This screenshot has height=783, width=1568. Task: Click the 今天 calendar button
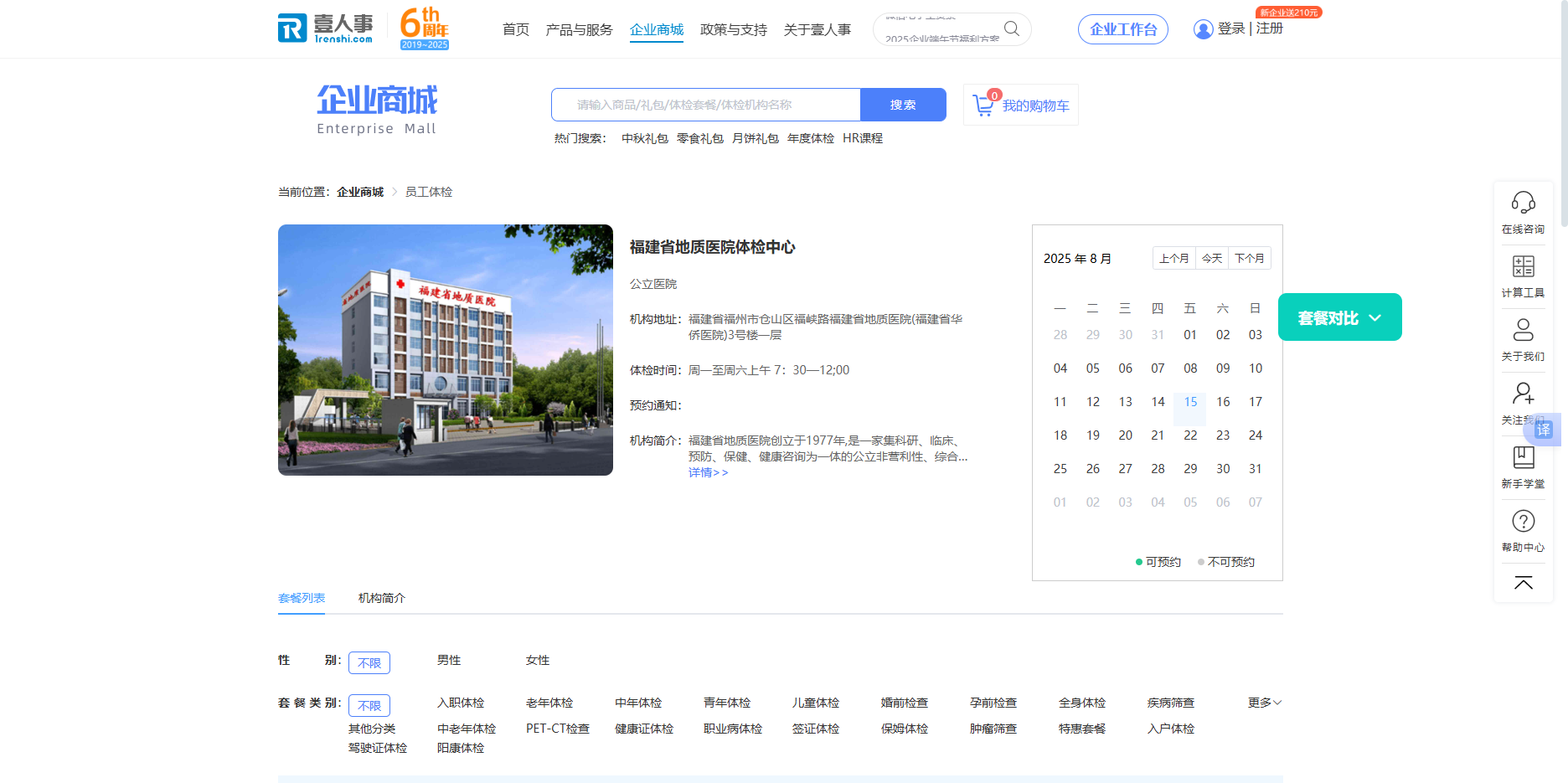(1212, 258)
